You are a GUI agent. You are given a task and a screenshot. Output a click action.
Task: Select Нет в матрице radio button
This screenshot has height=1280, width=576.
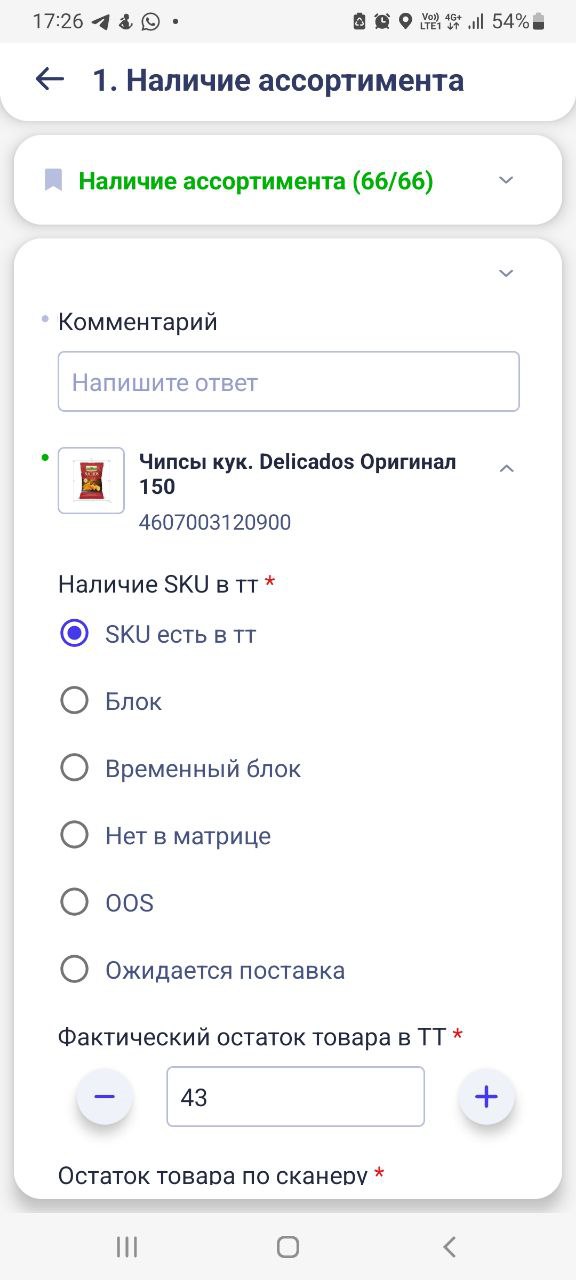point(166,835)
